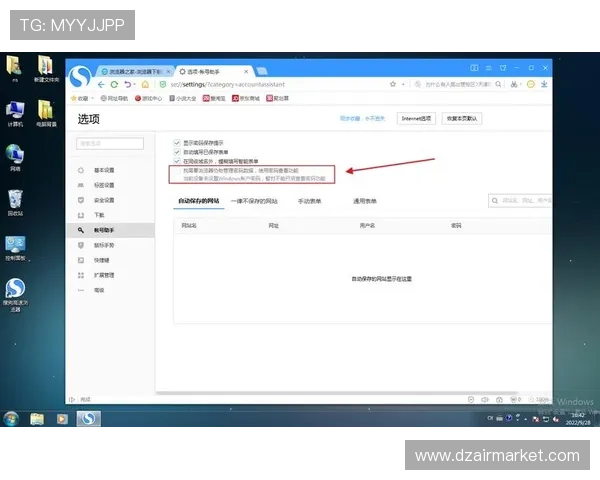Switch to the 通用表单 tab
Image resolution: width=600 pixels, height=480 pixels.
point(365,201)
